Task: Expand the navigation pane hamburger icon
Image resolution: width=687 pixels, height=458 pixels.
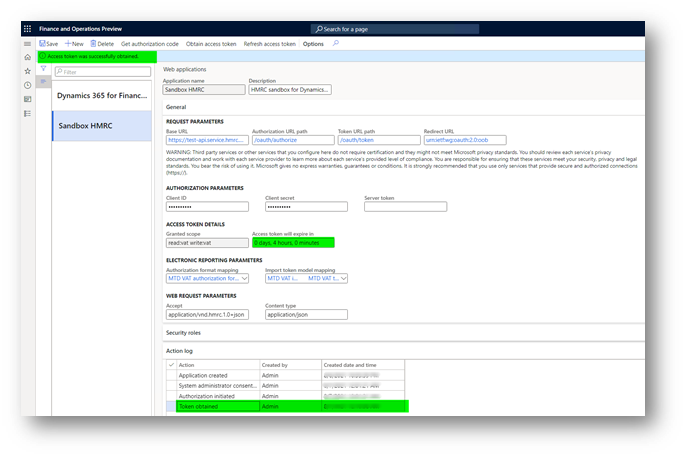Action: click(x=27, y=44)
